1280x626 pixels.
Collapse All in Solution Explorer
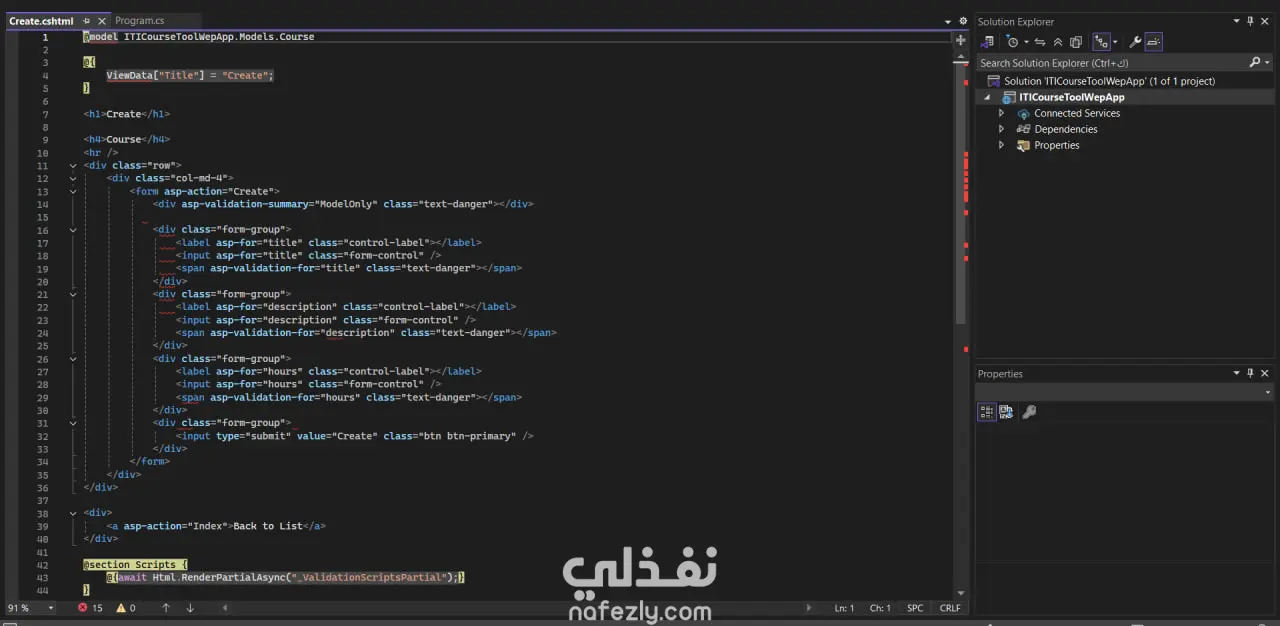1058,42
